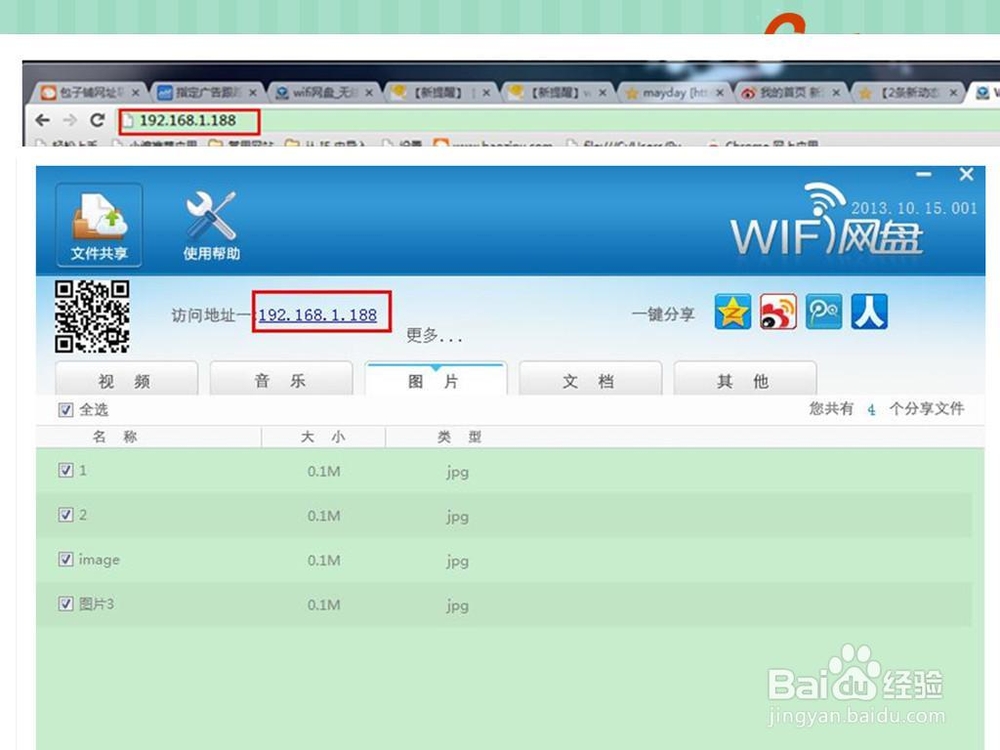This screenshot has height=750, width=1000.
Task: Close the WIFI网盘 window
Action: tap(966, 174)
